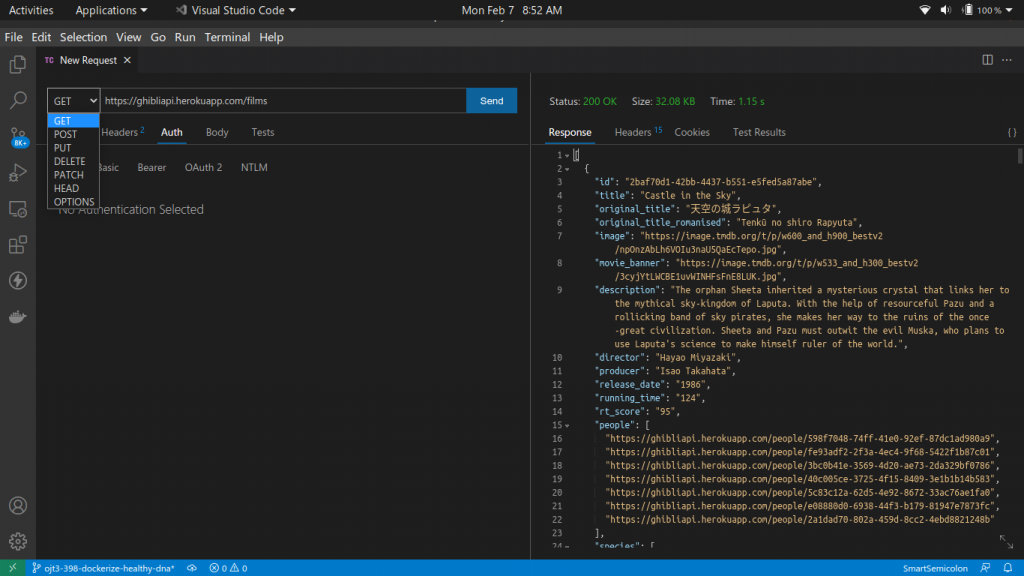1024x576 pixels.
Task: Open the Extensions view
Action: tap(18, 245)
